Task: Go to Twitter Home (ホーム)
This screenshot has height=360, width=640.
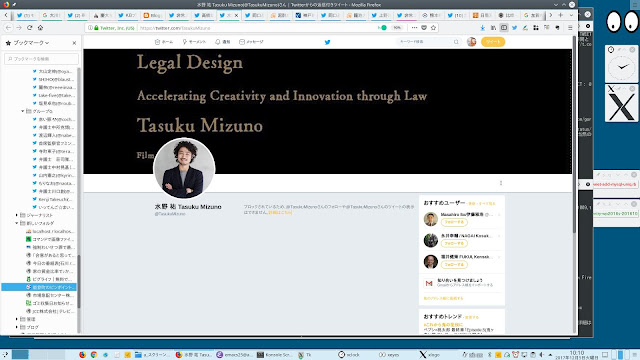Action: coord(164,42)
